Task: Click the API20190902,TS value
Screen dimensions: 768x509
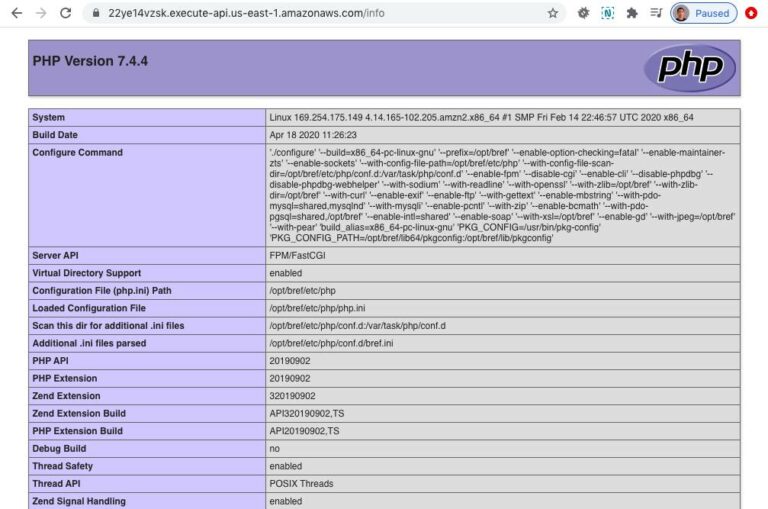Action: [304, 431]
